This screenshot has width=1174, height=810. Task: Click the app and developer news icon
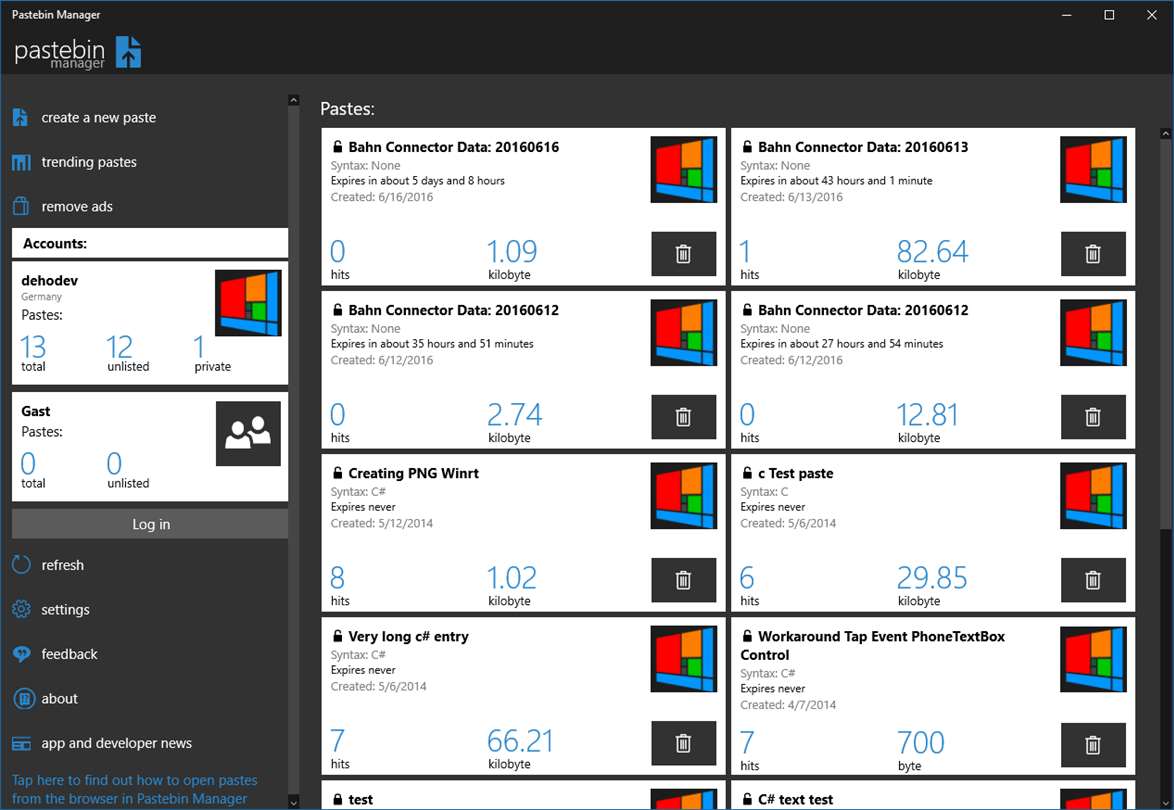pos(21,743)
